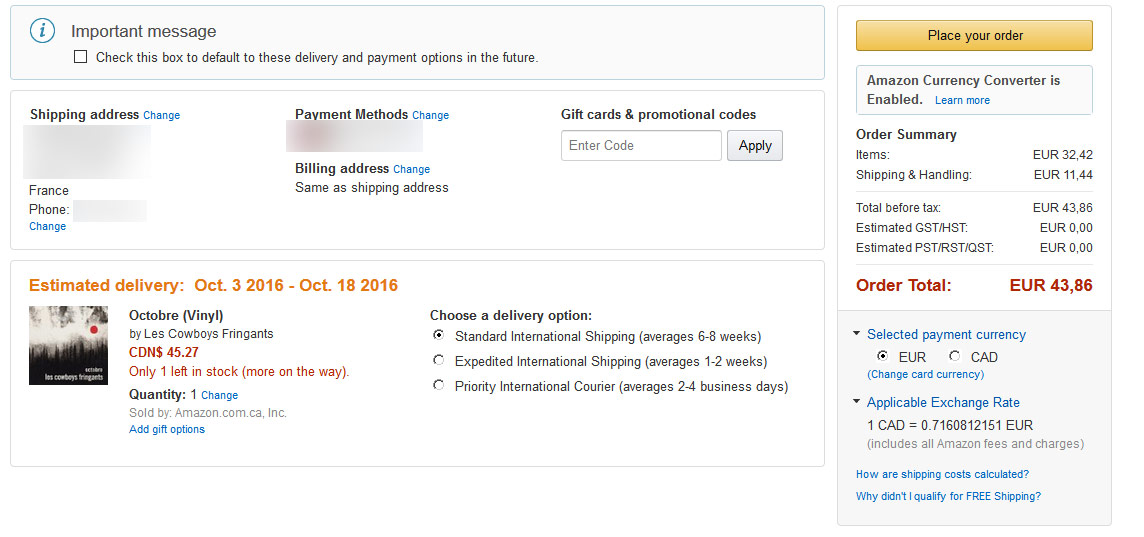Check the default delivery and payment options box
Screen dimensions: 1144x537
(x=80, y=57)
